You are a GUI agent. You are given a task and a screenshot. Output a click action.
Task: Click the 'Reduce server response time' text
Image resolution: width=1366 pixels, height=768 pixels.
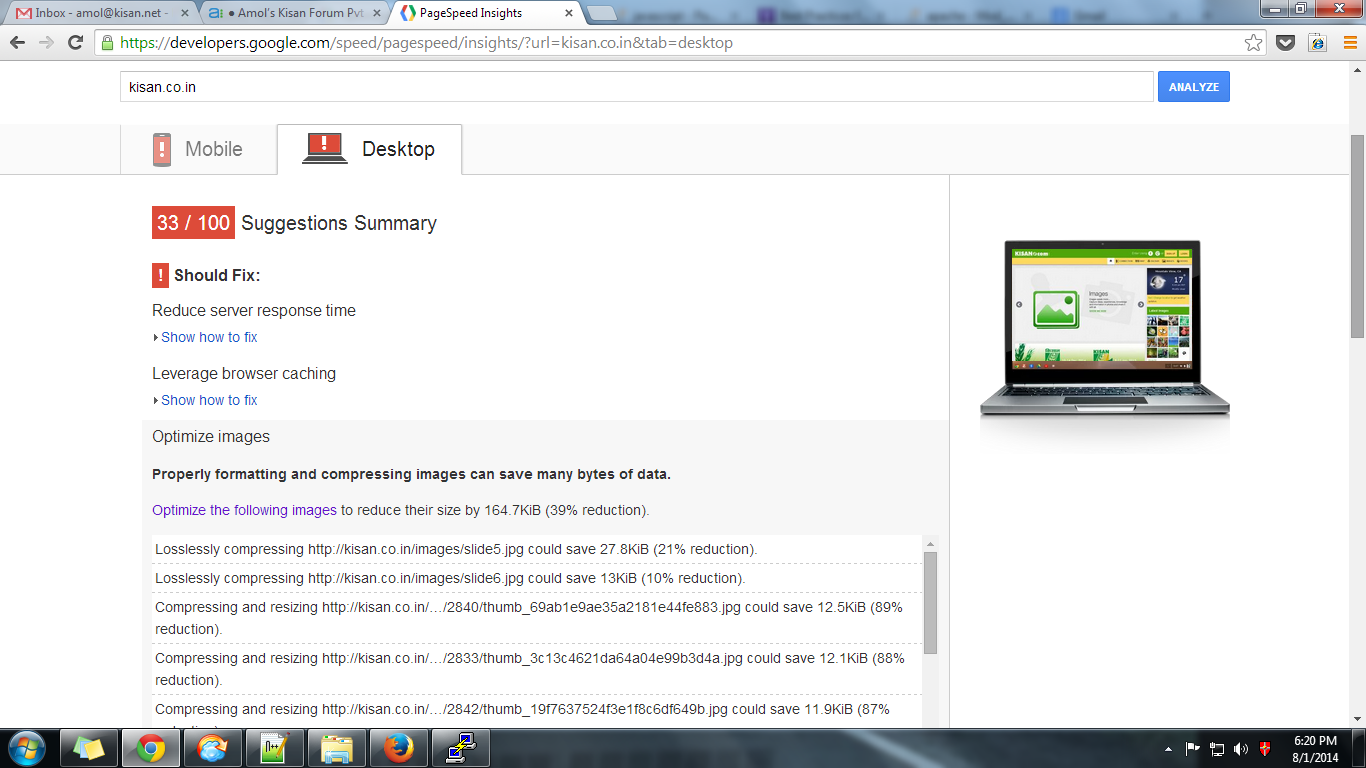click(x=254, y=310)
